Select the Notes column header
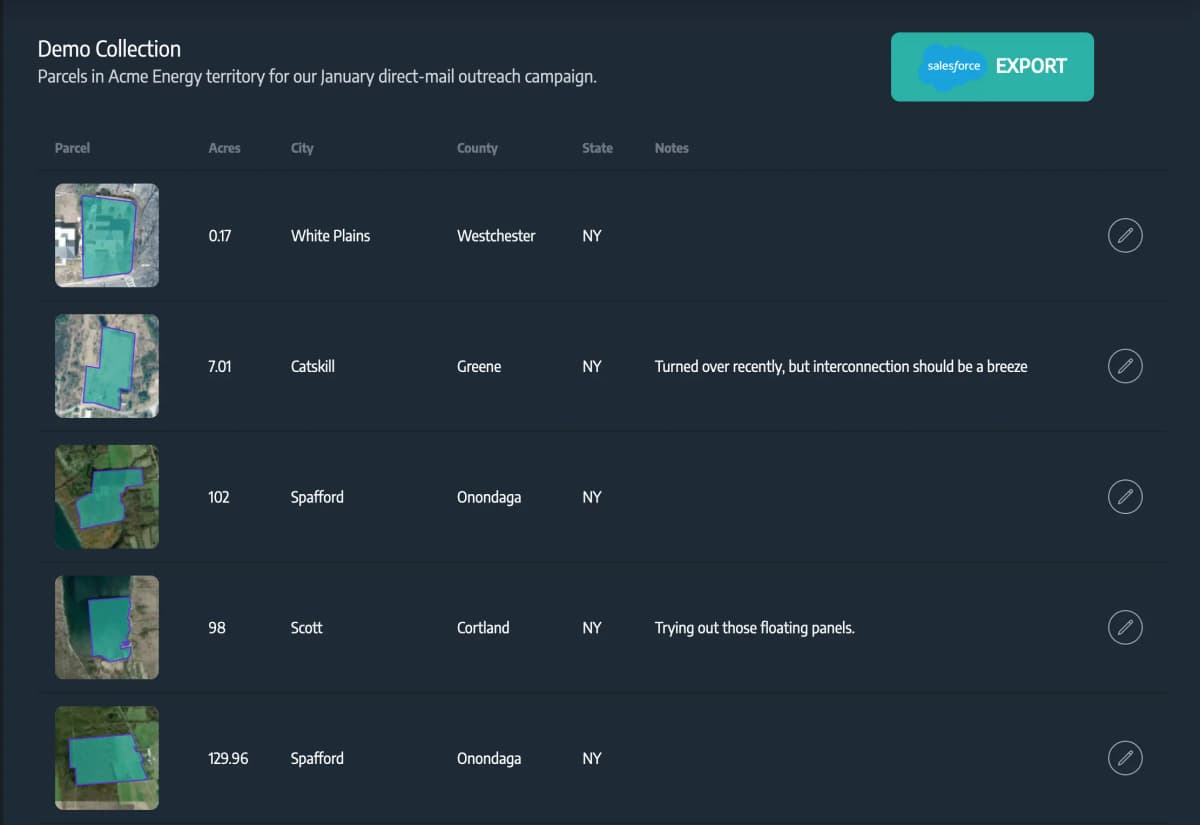Screen dimensions: 1200x825 click(x=671, y=148)
